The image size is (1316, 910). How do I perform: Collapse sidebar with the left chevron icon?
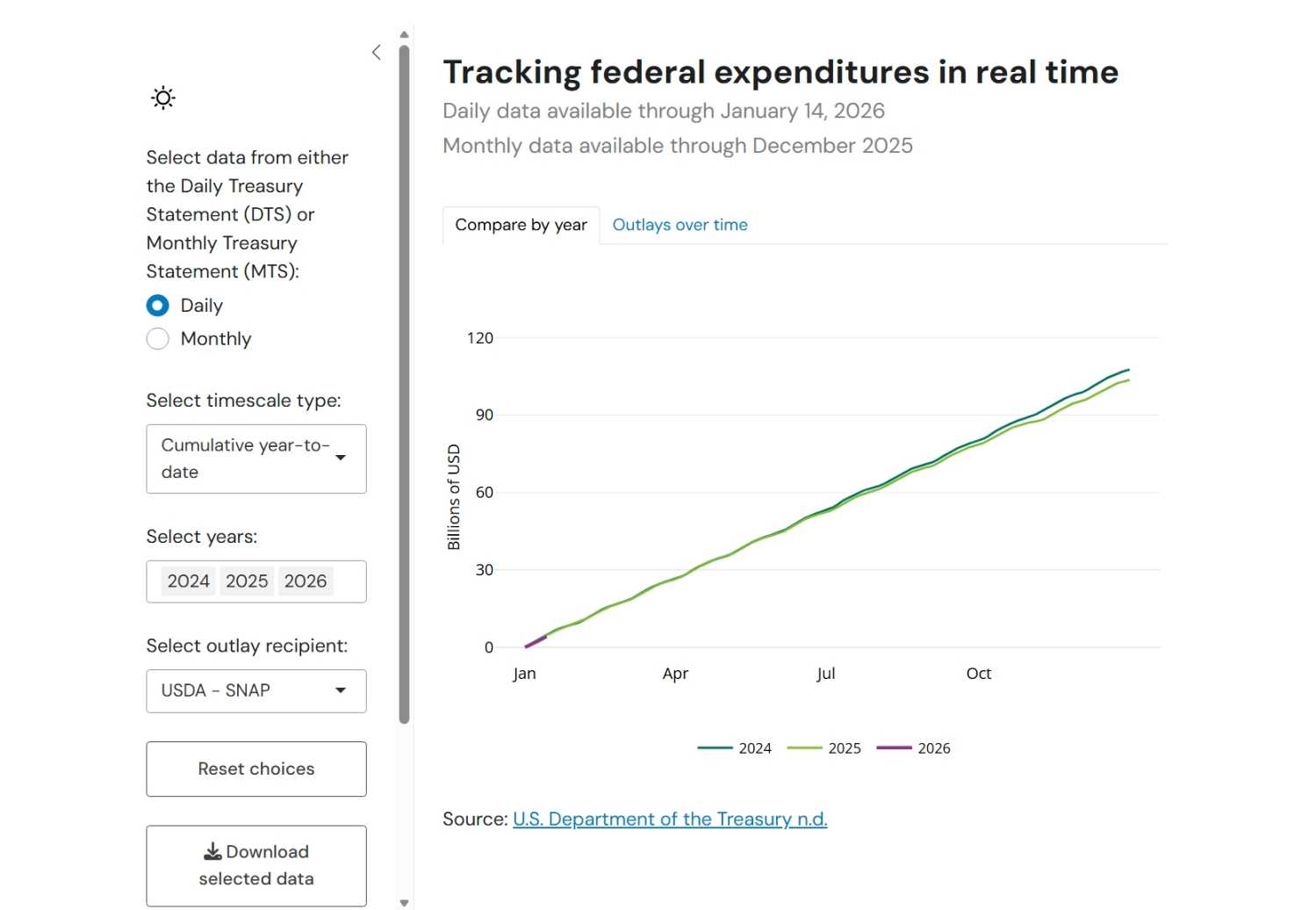tap(377, 53)
